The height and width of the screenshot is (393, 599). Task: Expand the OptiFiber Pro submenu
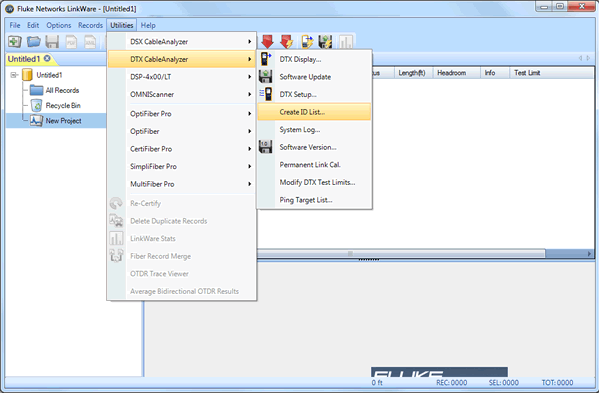[x=181, y=113]
